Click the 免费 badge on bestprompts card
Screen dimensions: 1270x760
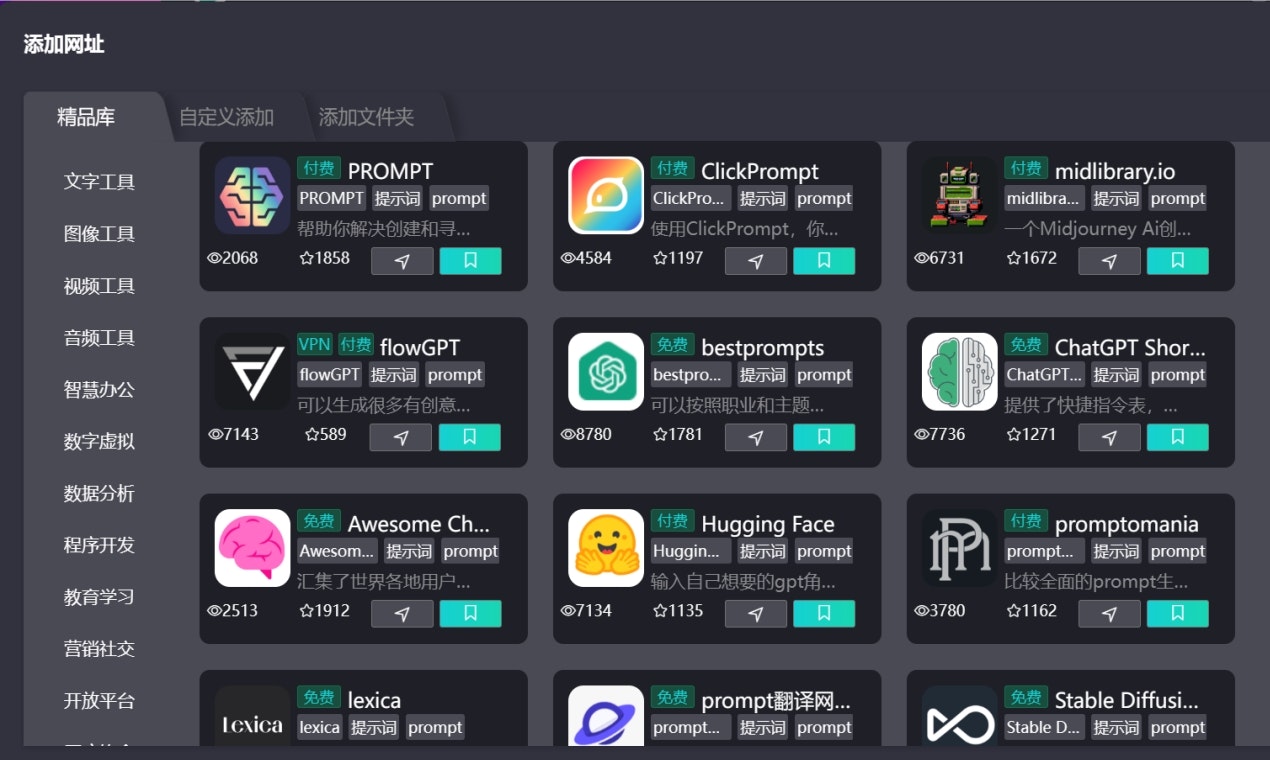click(672, 344)
